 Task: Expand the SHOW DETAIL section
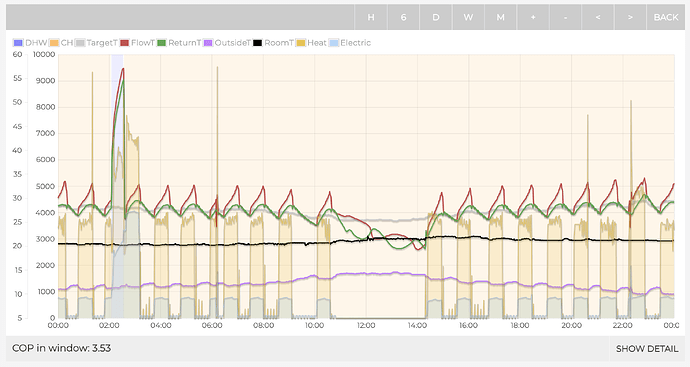click(647, 349)
